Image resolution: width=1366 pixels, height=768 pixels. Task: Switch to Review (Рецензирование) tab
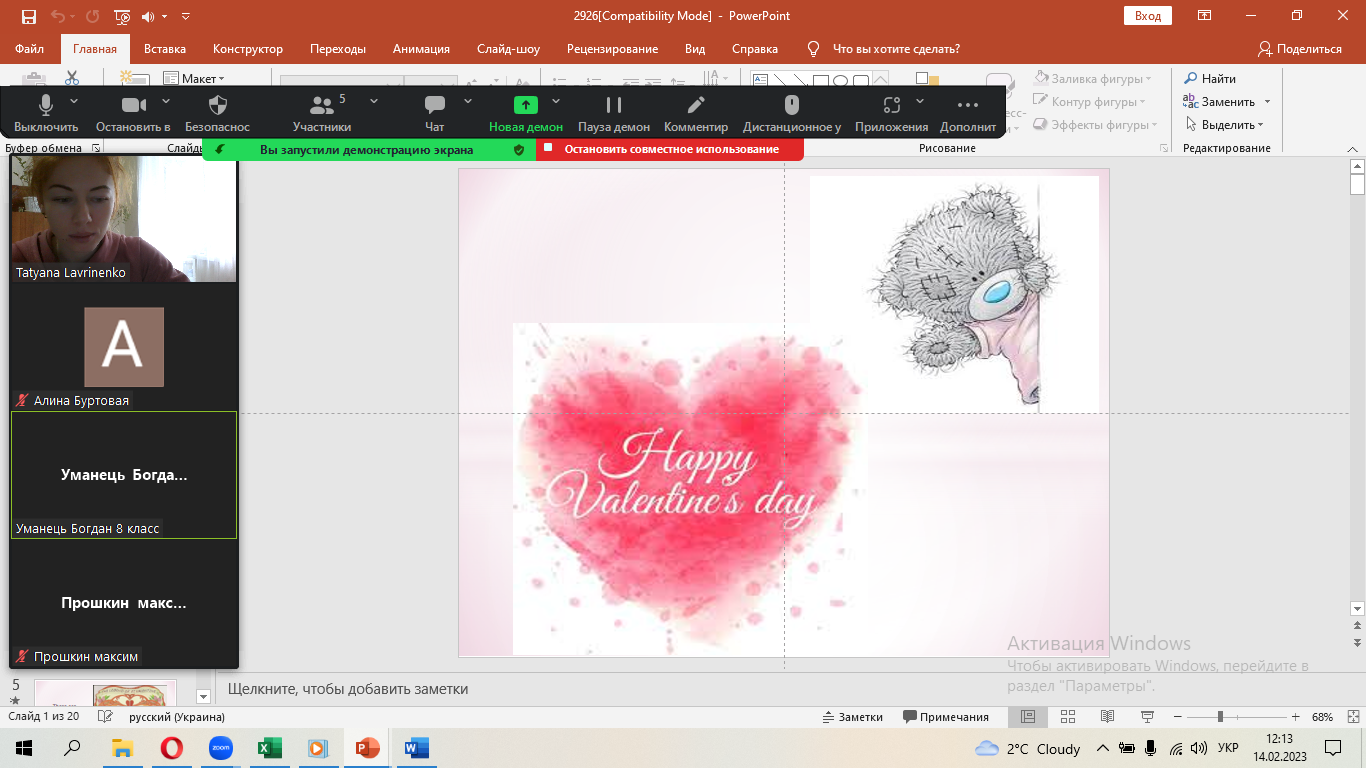pyautogui.click(x=612, y=48)
